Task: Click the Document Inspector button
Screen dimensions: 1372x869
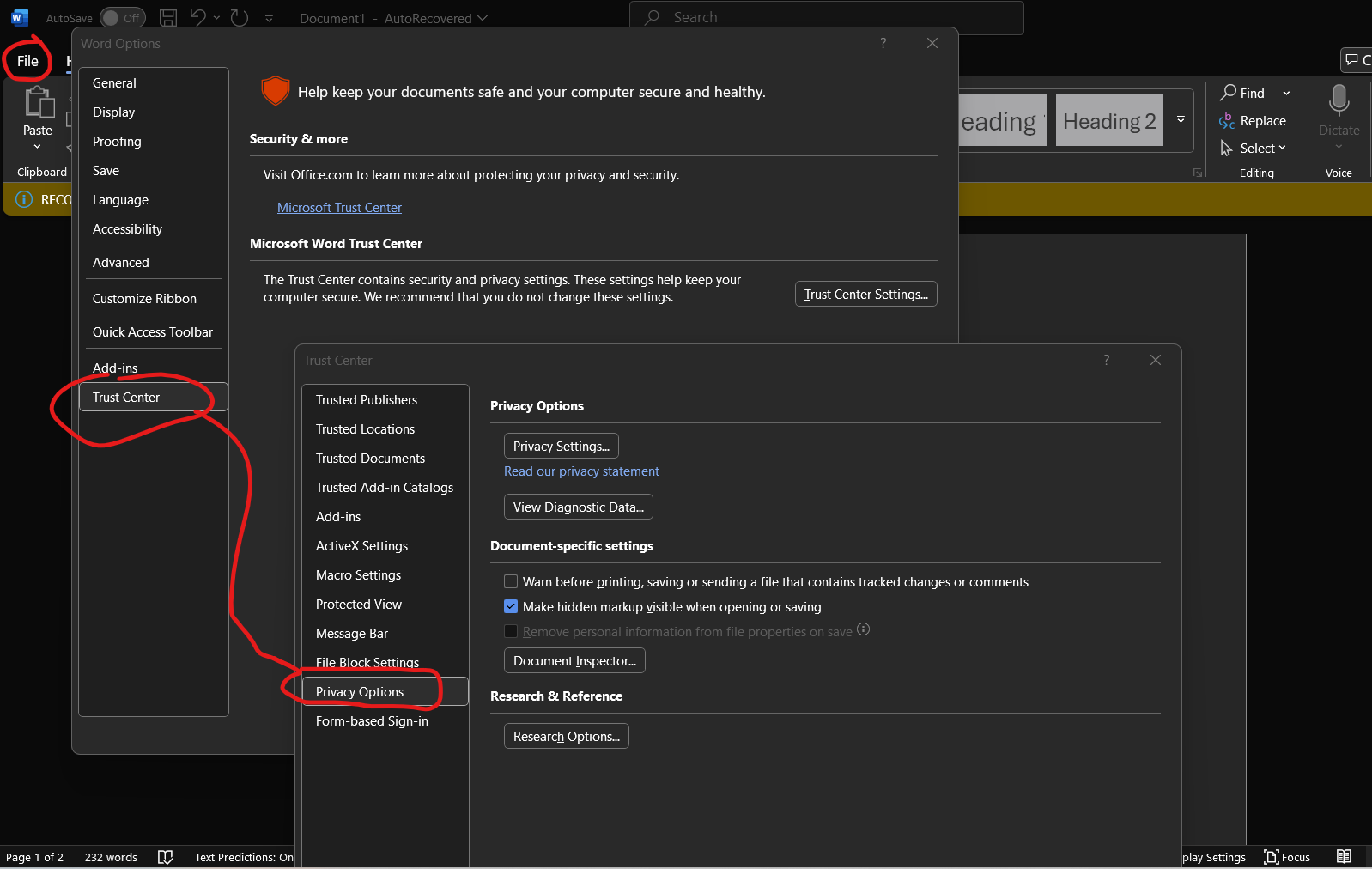Action: click(574, 661)
